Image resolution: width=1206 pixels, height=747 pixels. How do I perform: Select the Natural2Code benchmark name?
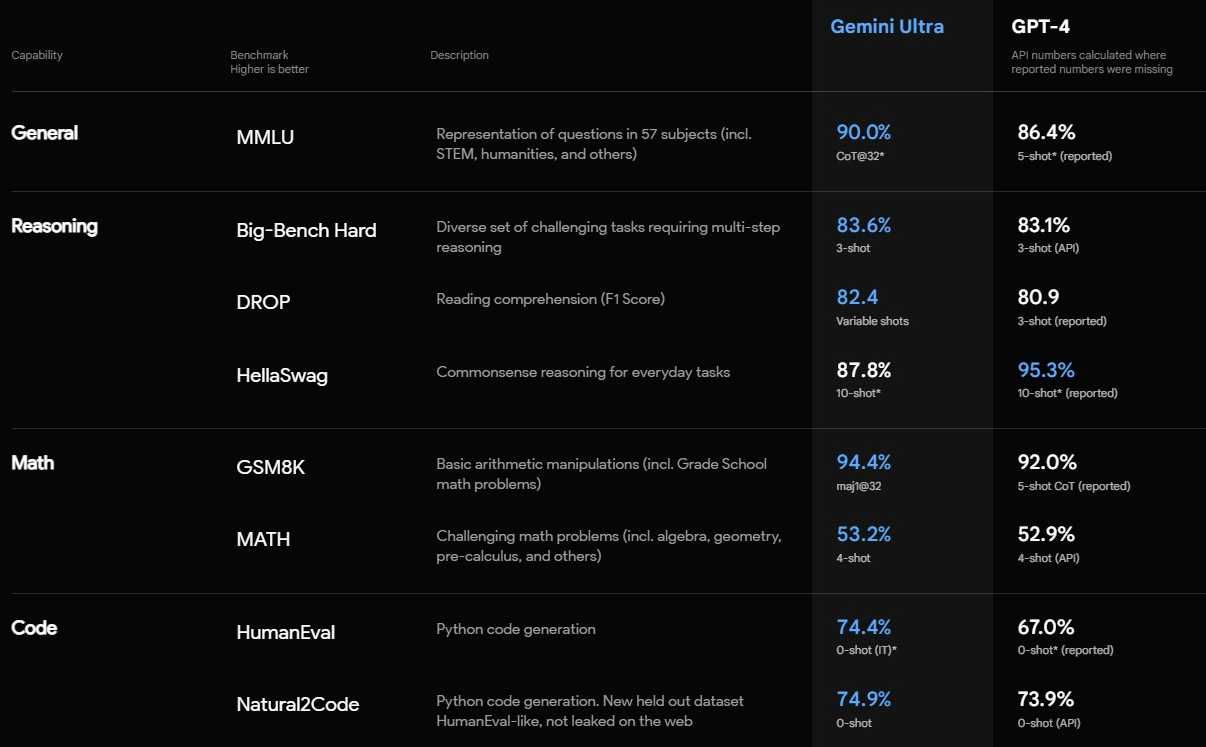coord(297,705)
